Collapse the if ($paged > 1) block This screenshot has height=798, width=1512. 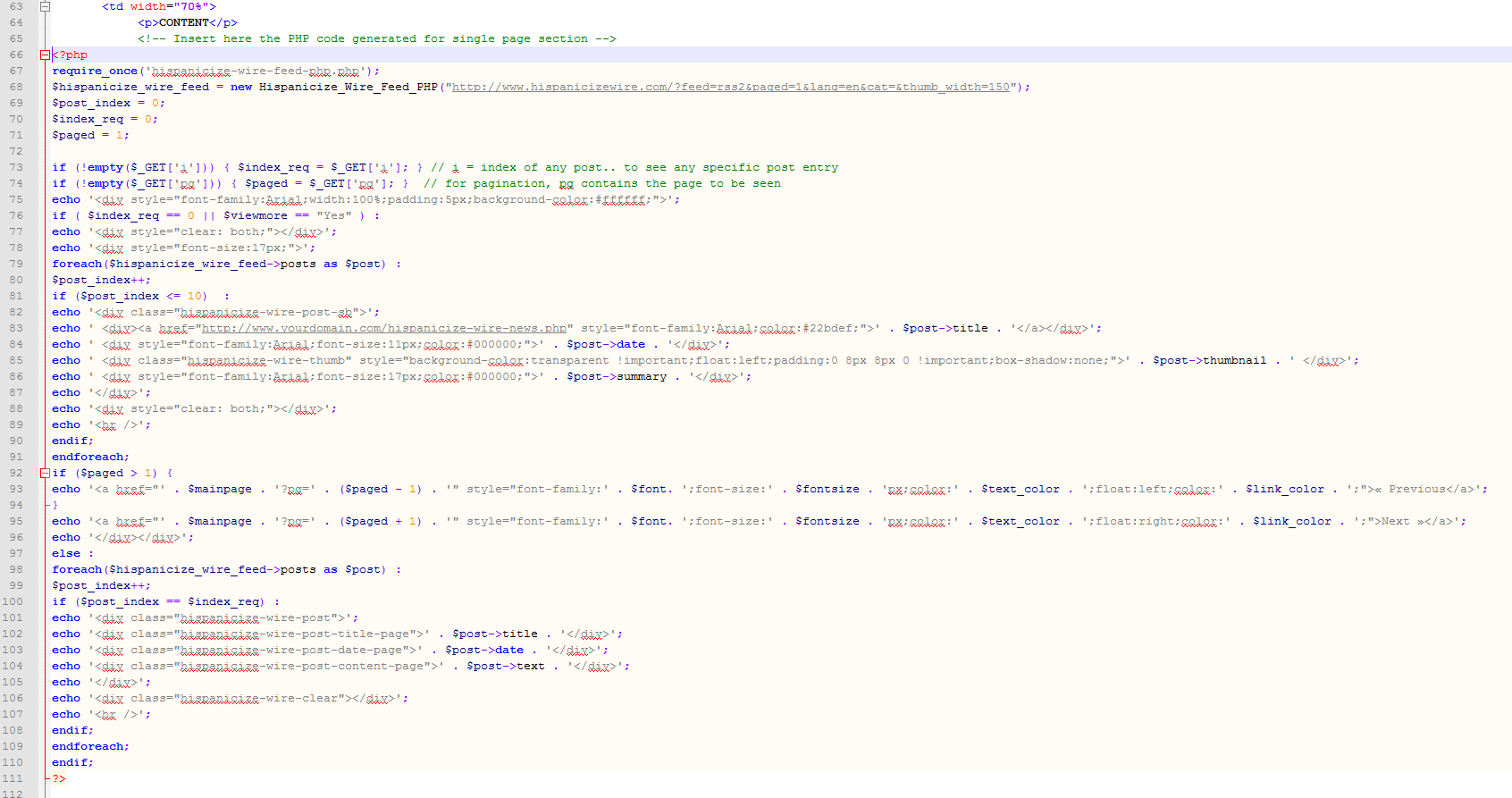[45, 473]
